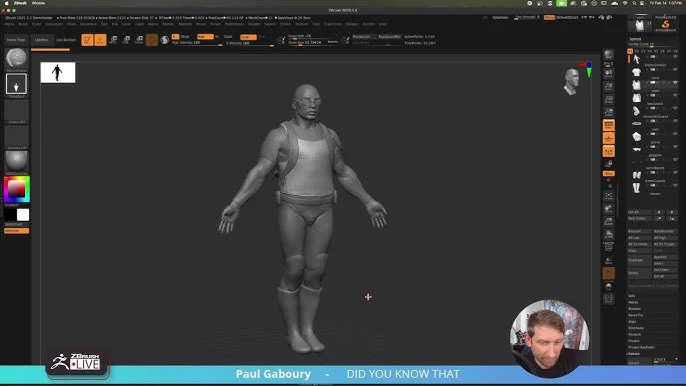Expand the Boolean section

[634, 309]
